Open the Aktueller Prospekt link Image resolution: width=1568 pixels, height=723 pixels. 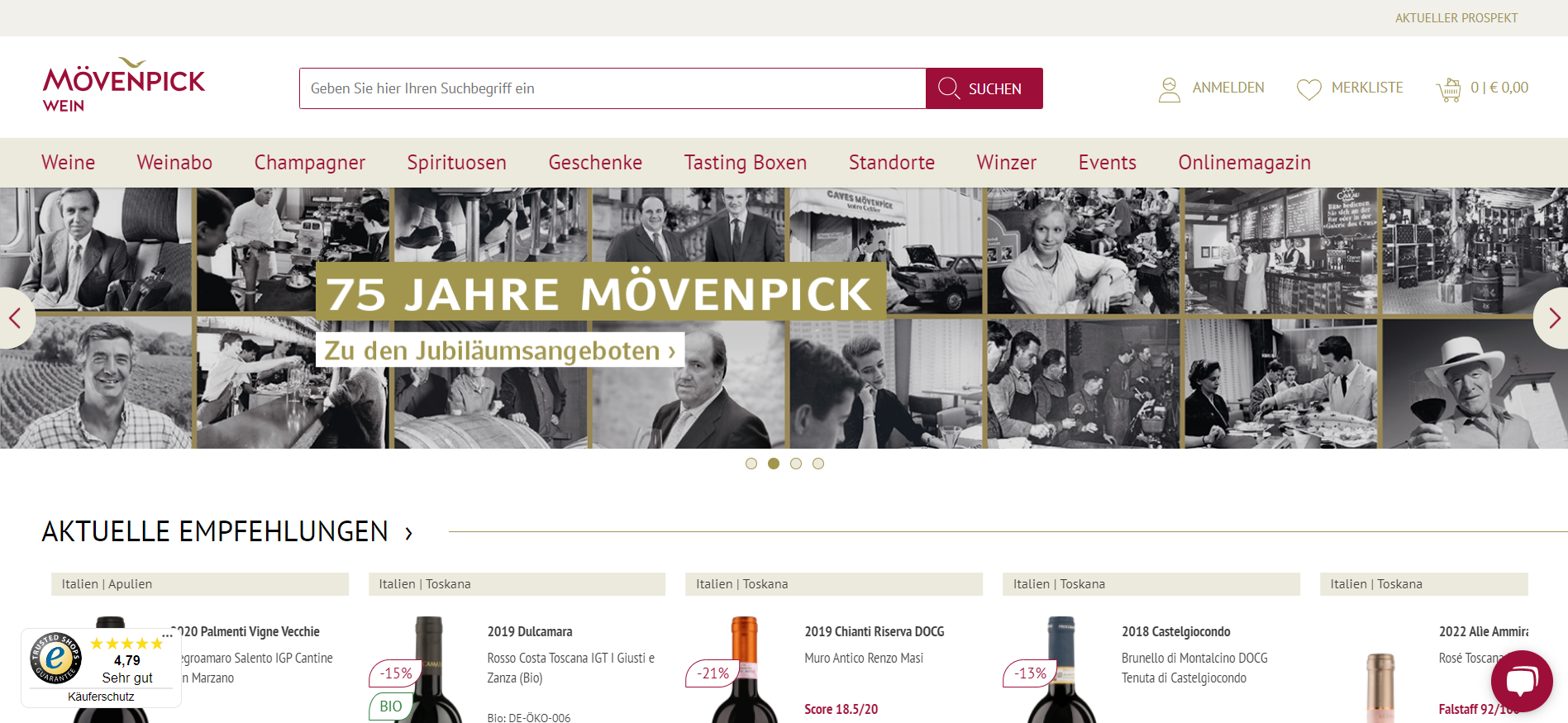tap(1456, 18)
